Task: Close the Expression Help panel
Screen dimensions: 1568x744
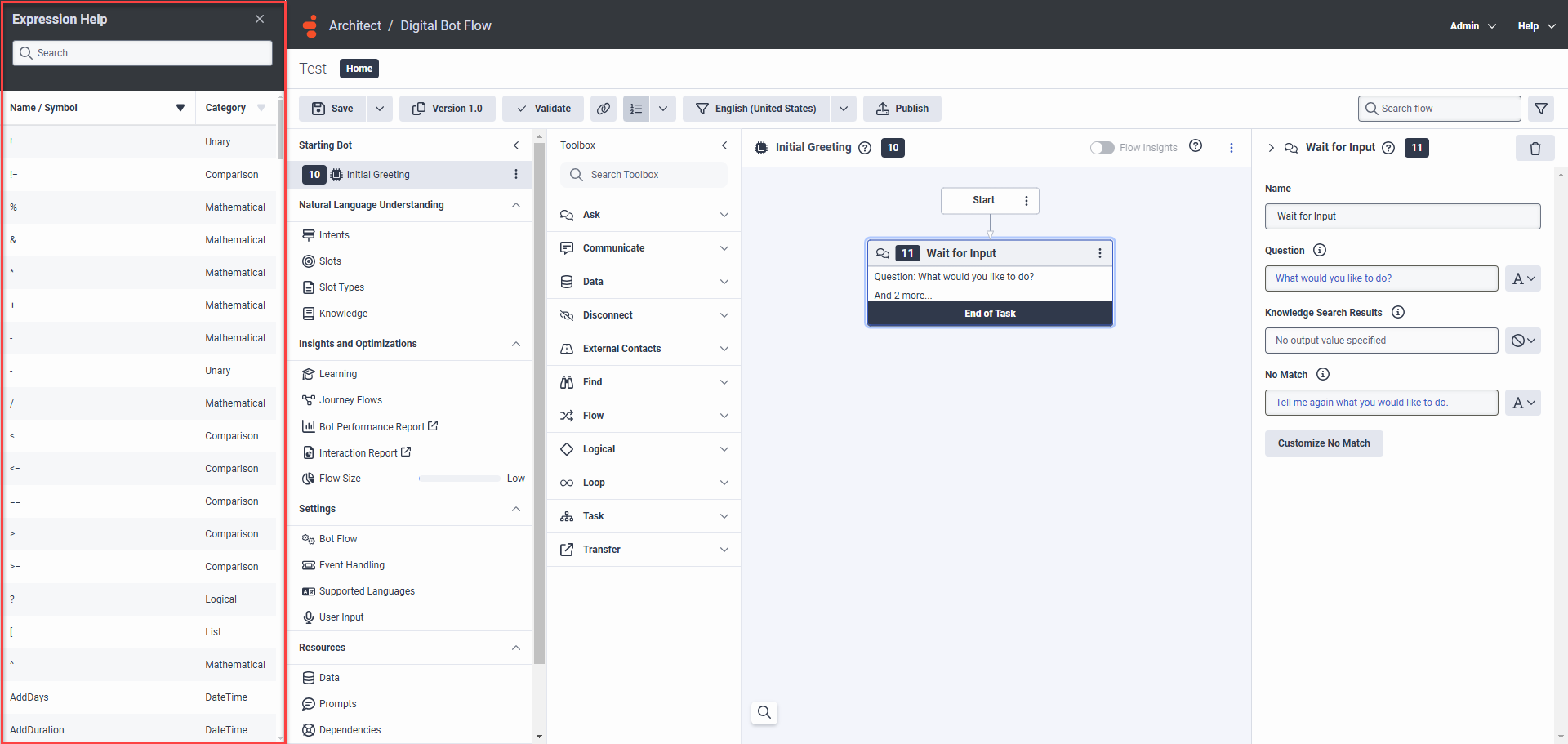Action: click(260, 19)
